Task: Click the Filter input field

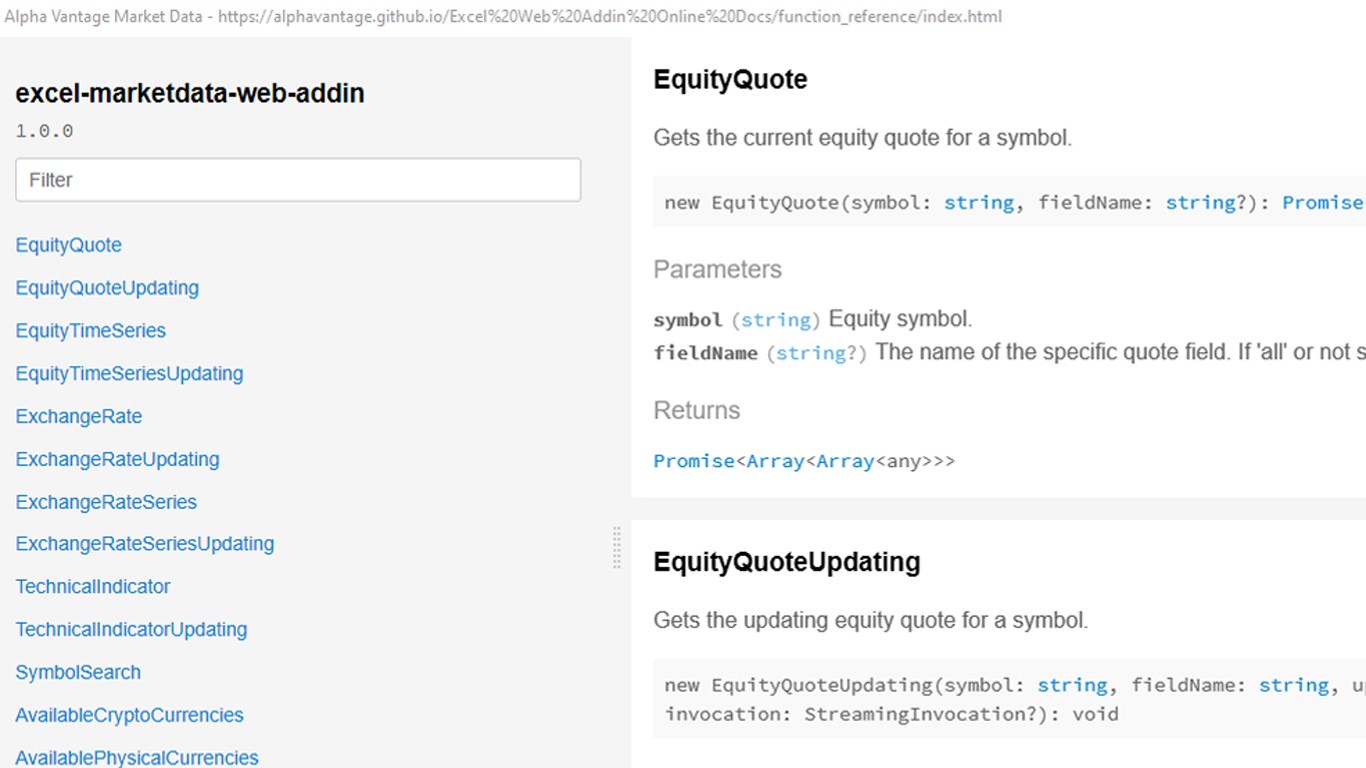Action: click(298, 180)
